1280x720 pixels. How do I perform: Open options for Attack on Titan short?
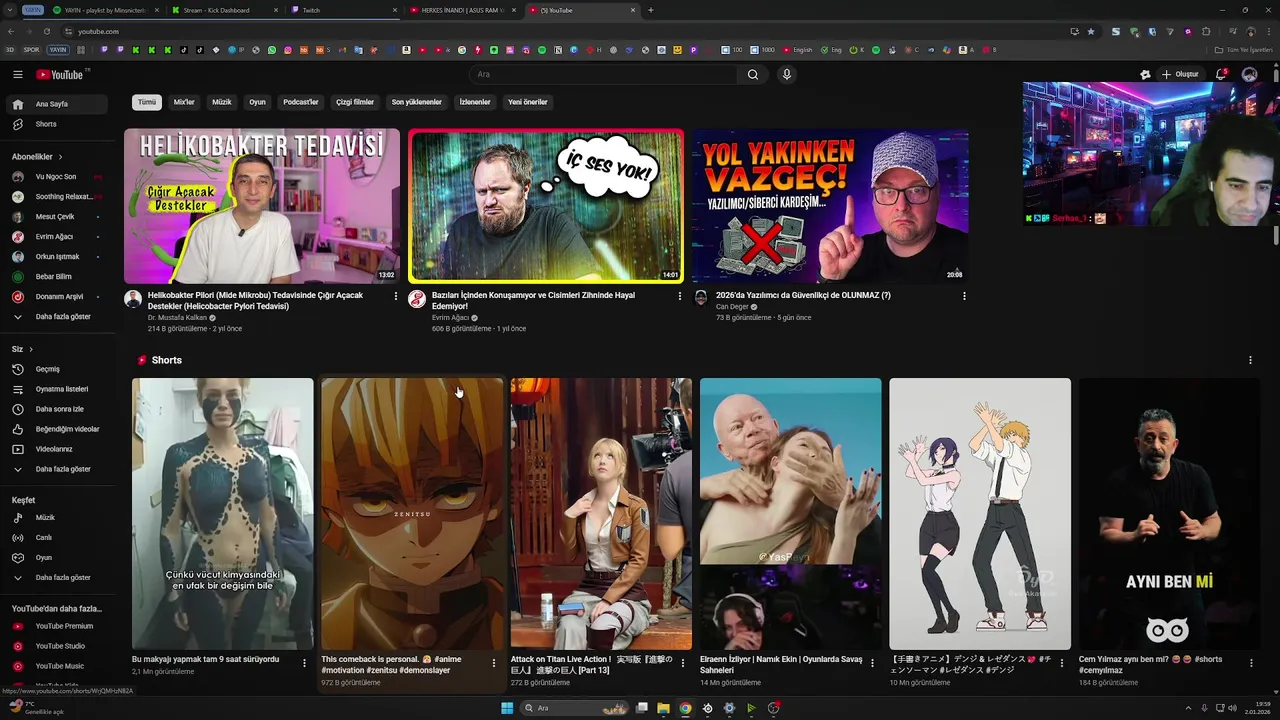click(683, 662)
